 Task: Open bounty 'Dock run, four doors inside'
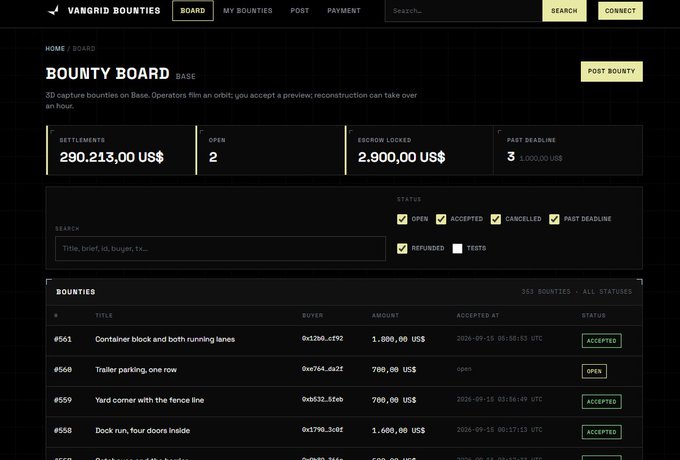(x=142, y=430)
